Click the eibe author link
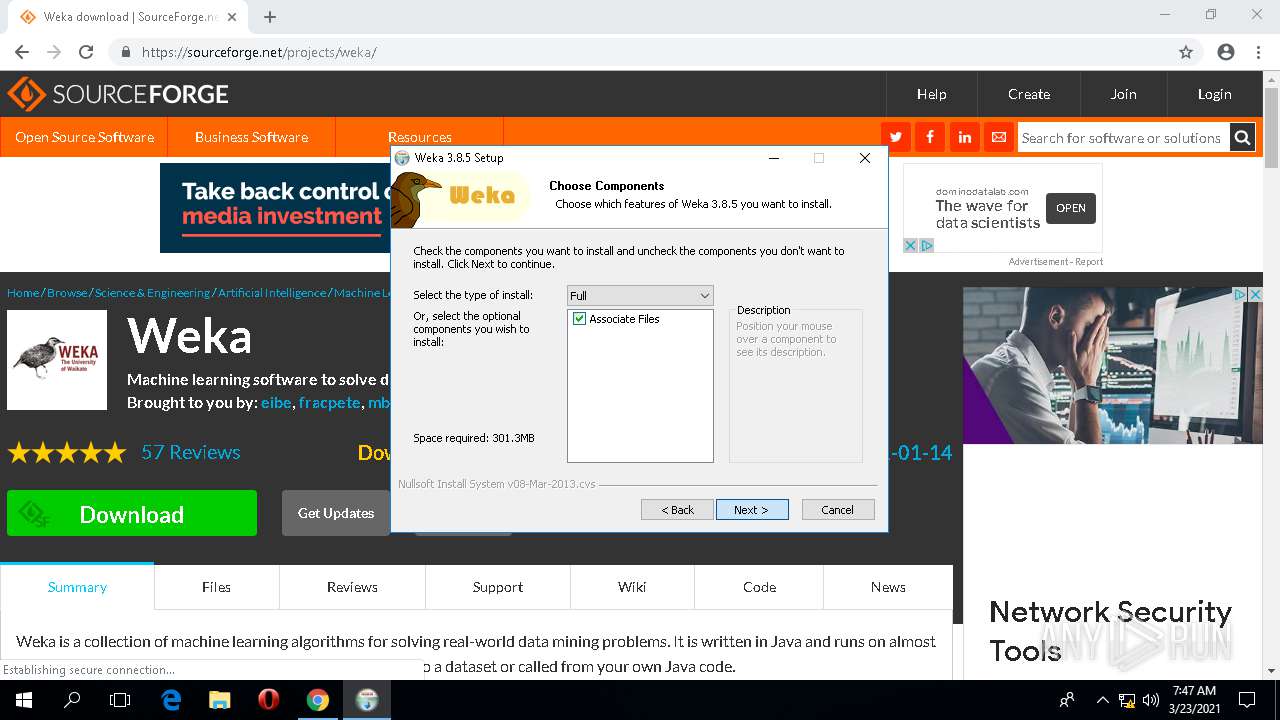This screenshot has width=1280, height=720. 276,403
